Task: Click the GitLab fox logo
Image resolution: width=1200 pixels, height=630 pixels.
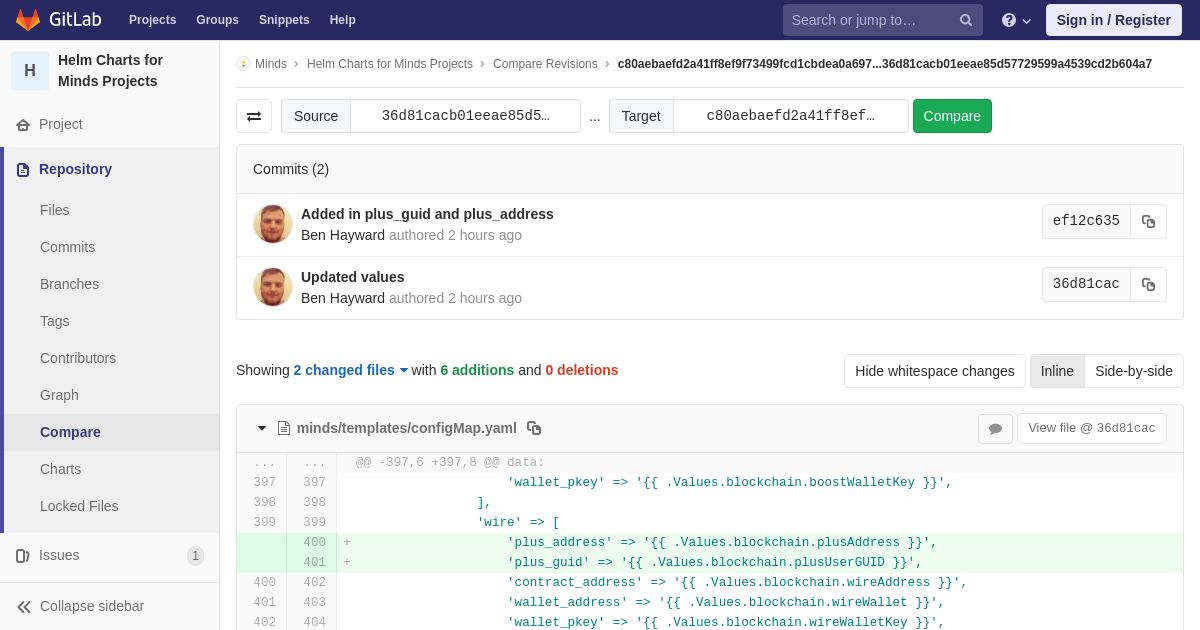Action: pos(28,20)
